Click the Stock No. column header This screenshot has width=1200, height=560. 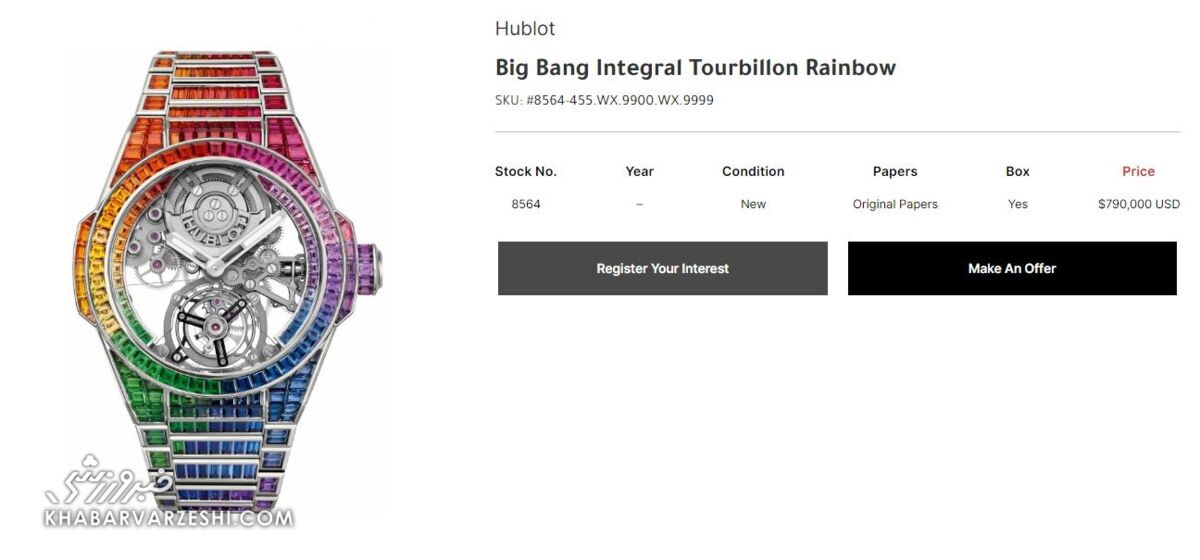click(x=526, y=171)
